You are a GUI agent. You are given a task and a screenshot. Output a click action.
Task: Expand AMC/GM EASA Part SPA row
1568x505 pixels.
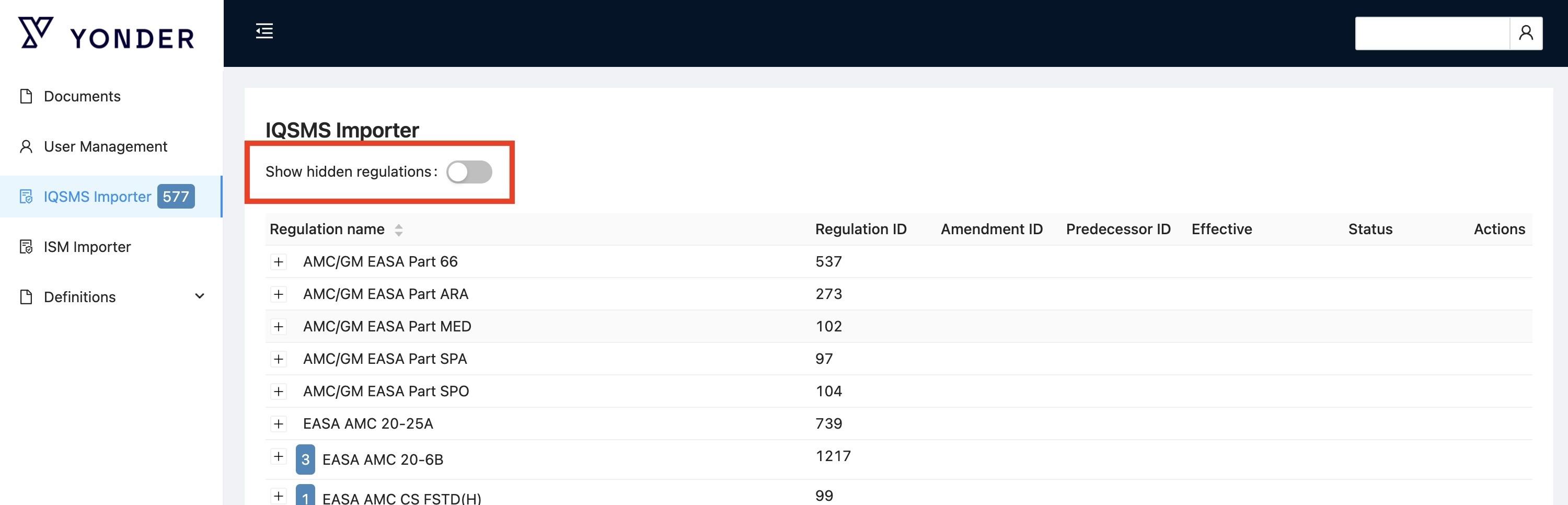[x=278, y=359]
